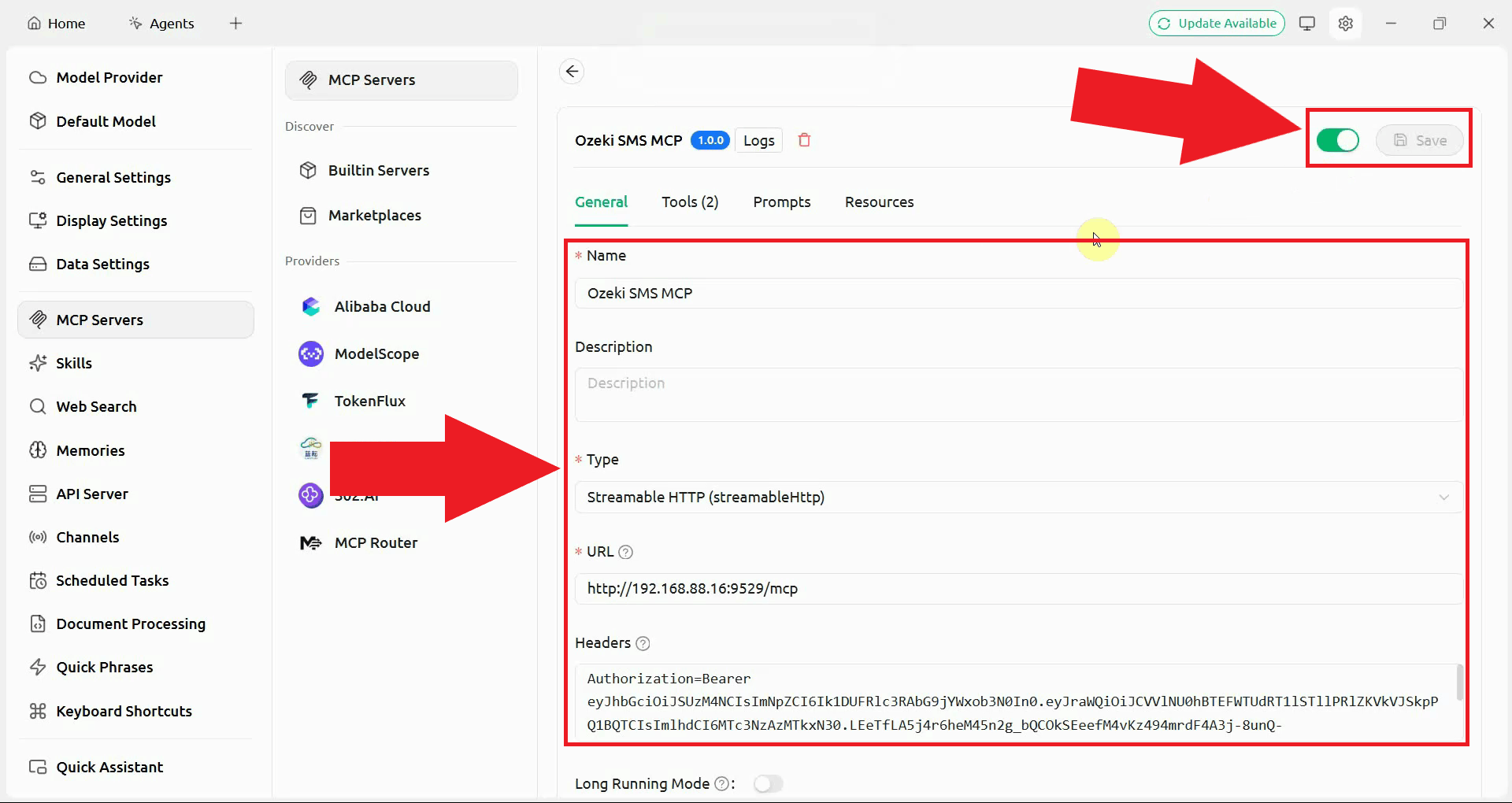This screenshot has height=803, width=1512.
Task: Select Alibaba Cloud provider
Action: click(x=401, y=306)
